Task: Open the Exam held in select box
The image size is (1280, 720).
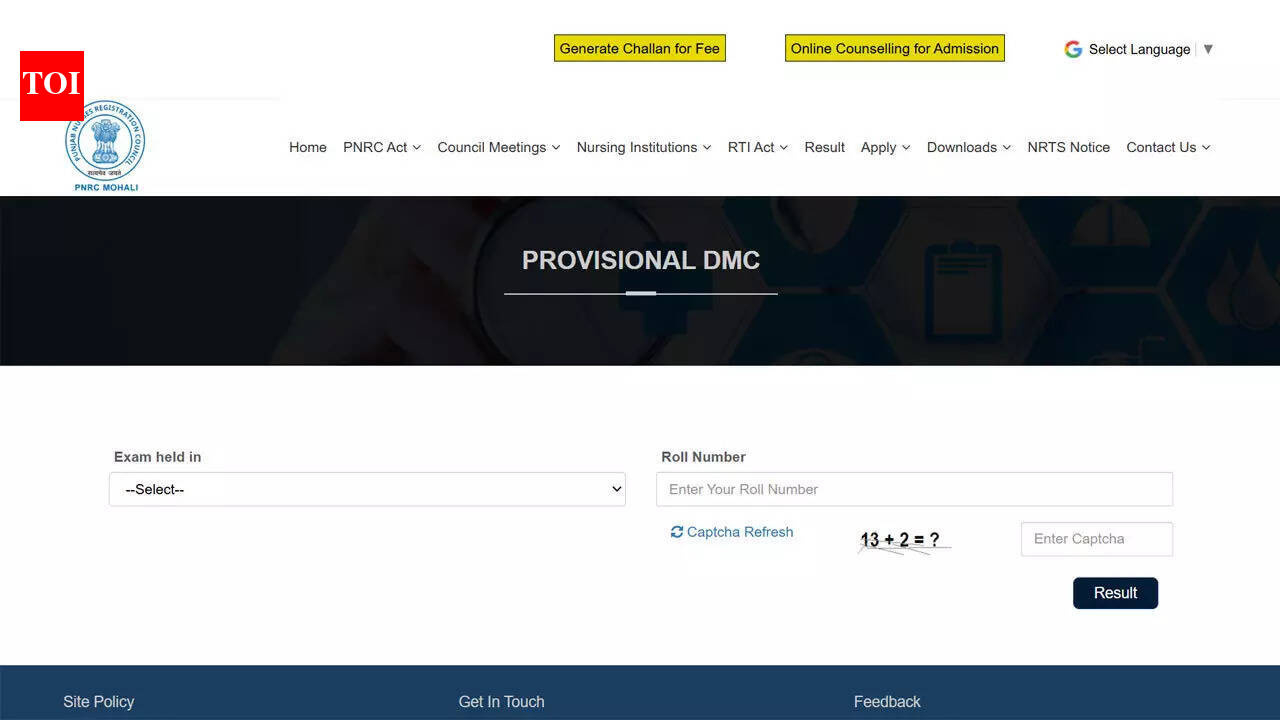Action: (366, 489)
